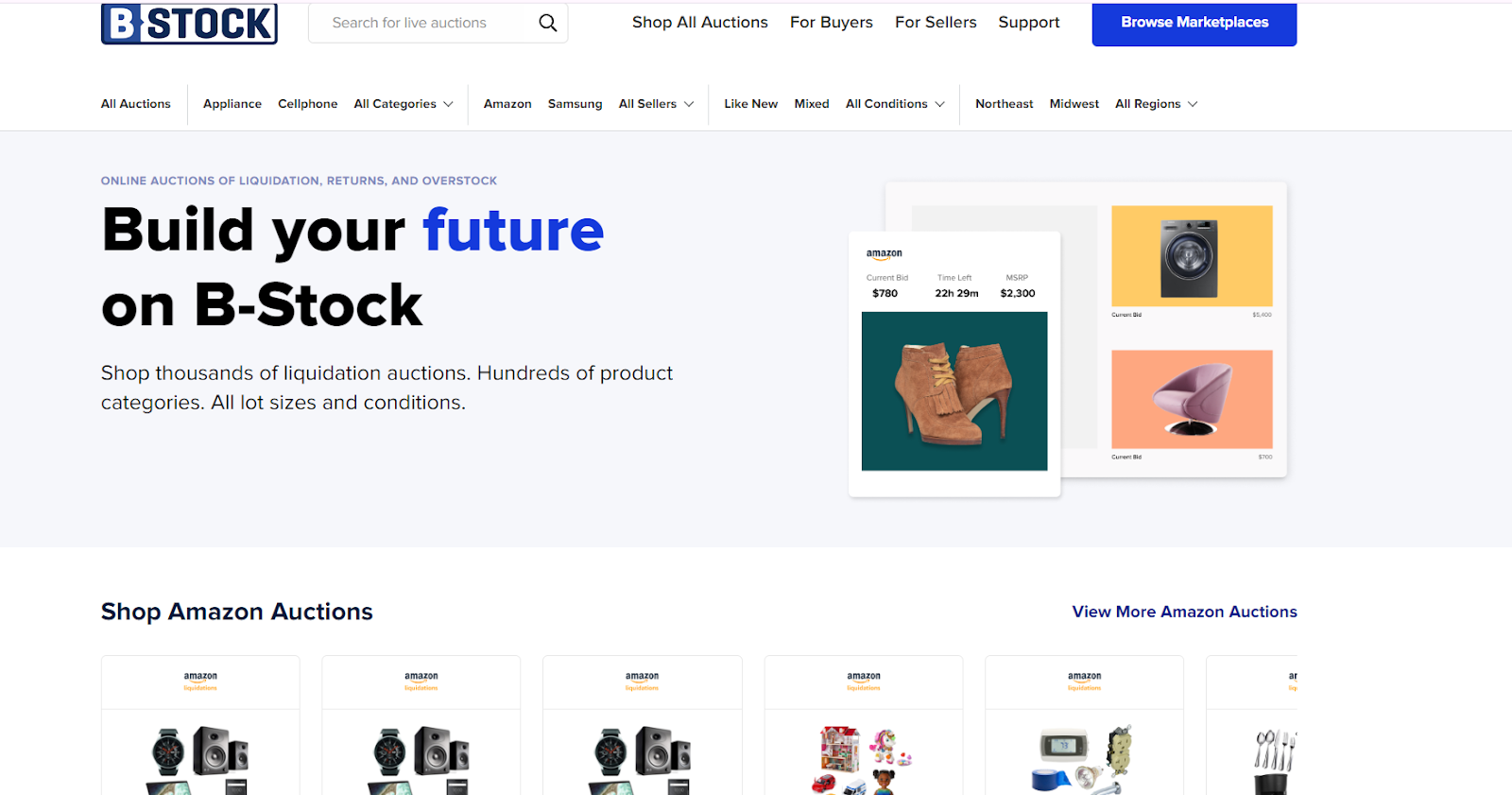Click the B-Stock logo

[x=189, y=23]
